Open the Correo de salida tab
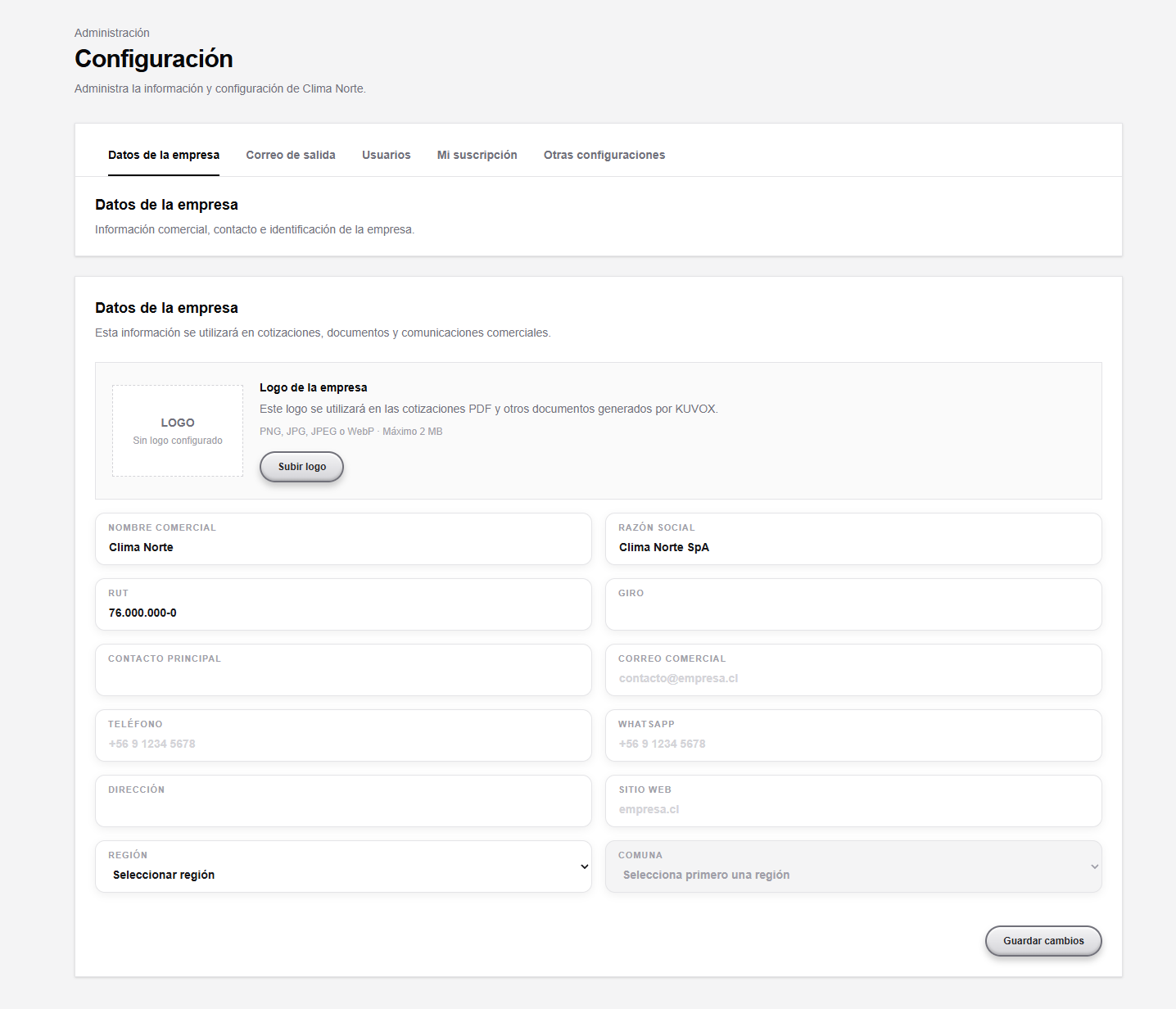 pos(291,155)
